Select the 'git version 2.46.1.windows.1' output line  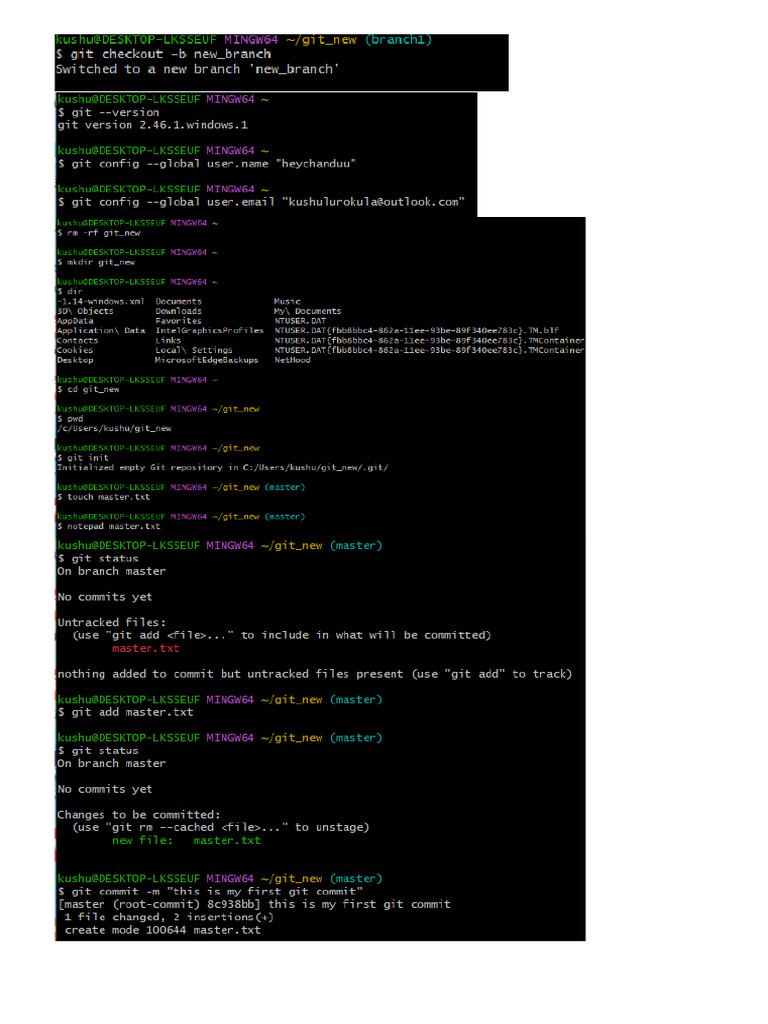tap(153, 125)
